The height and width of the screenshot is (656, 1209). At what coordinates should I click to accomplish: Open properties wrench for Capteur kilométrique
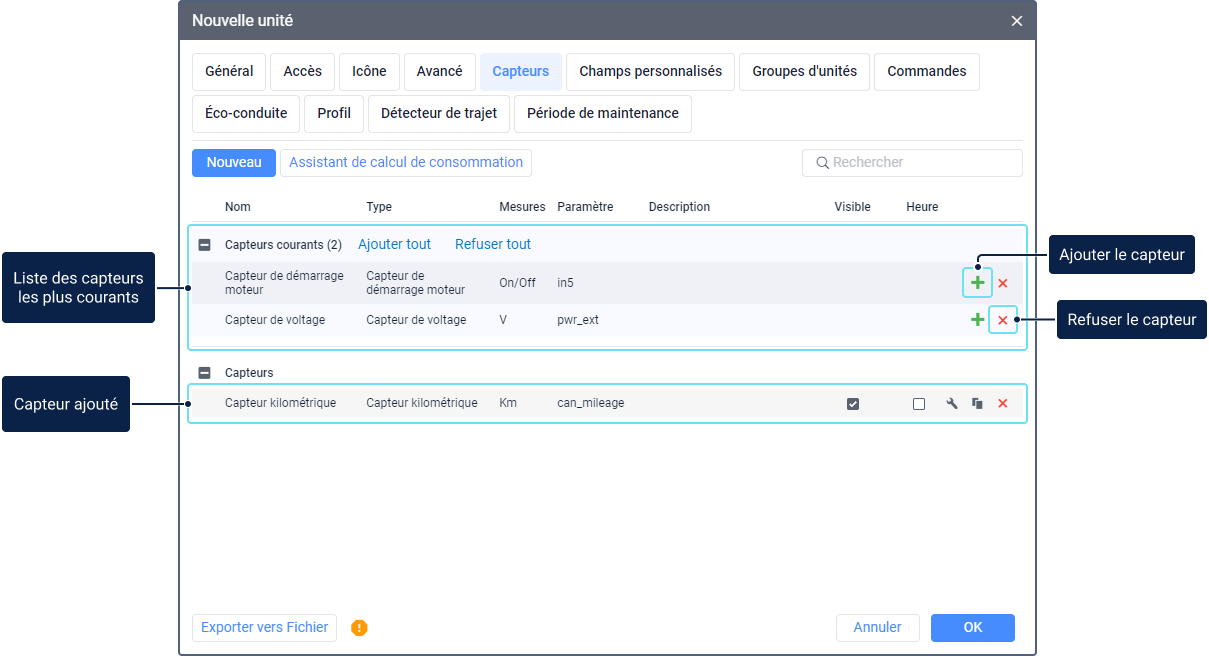point(952,404)
